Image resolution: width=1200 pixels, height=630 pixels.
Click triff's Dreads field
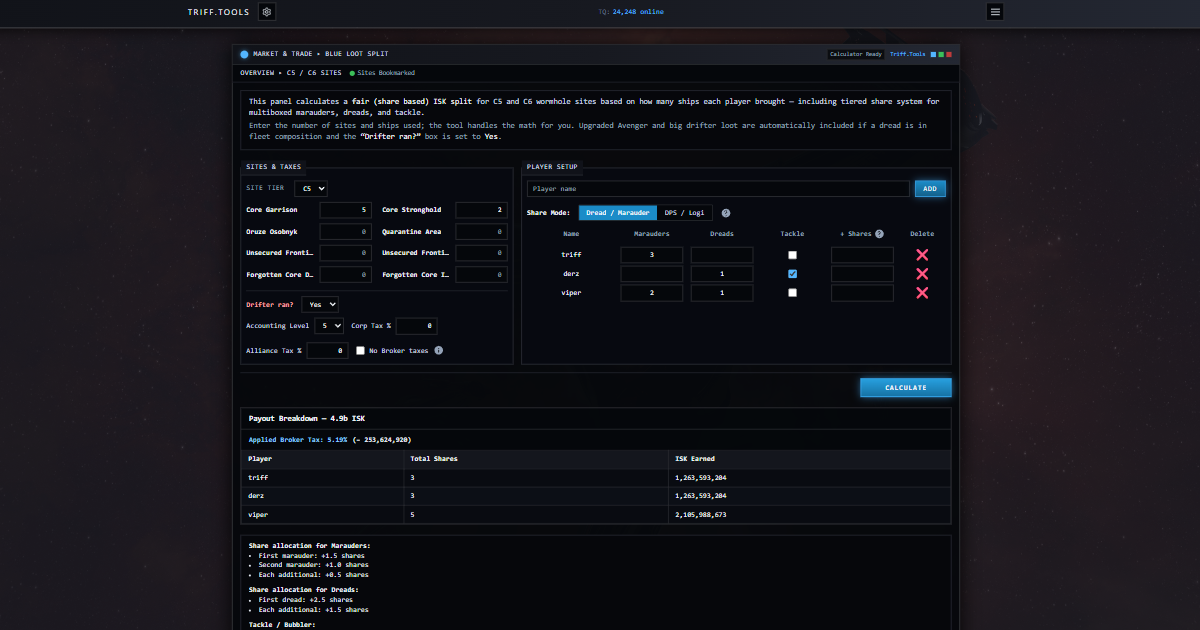pyautogui.click(x=721, y=255)
